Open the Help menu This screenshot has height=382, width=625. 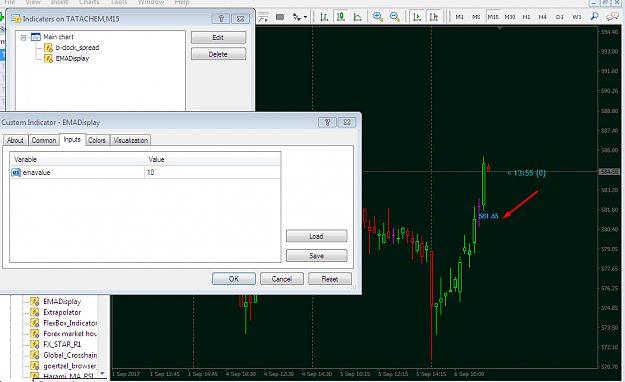pyautogui.click(x=182, y=2)
